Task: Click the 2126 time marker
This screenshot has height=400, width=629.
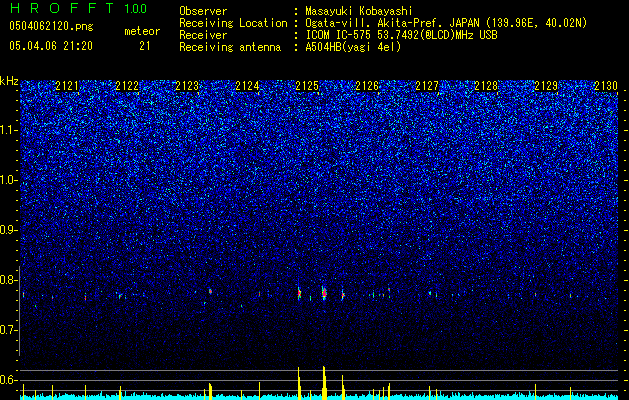Action: (367, 86)
